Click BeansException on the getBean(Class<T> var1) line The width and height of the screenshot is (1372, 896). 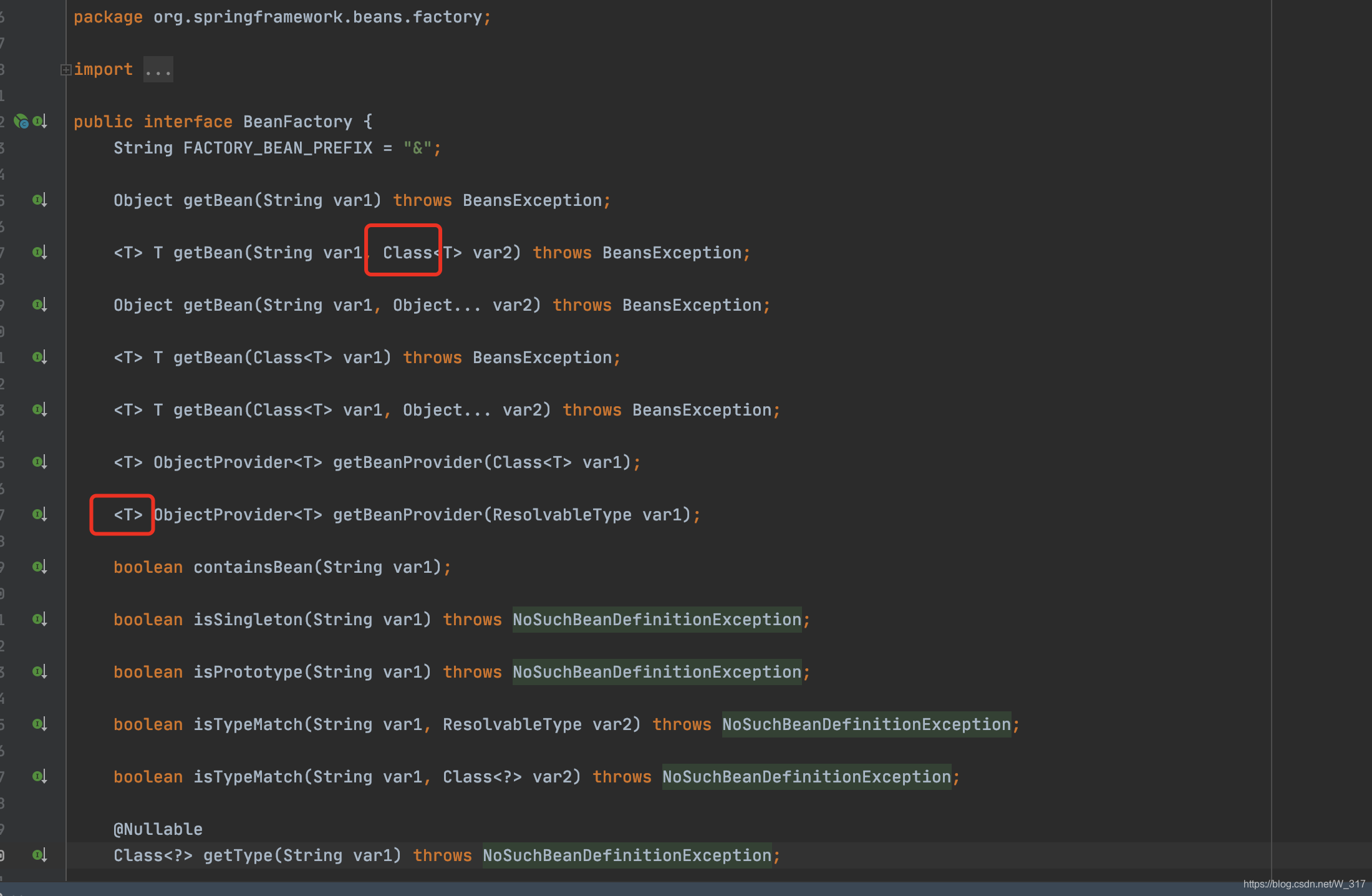(542, 358)
